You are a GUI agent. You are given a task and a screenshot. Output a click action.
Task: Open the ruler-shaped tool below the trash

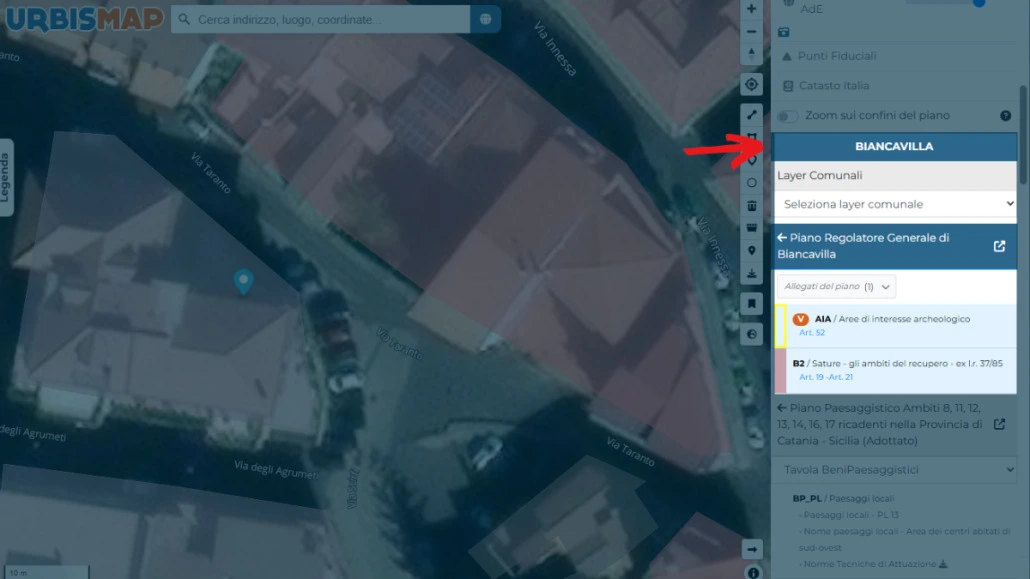click(x=751, y=228)
